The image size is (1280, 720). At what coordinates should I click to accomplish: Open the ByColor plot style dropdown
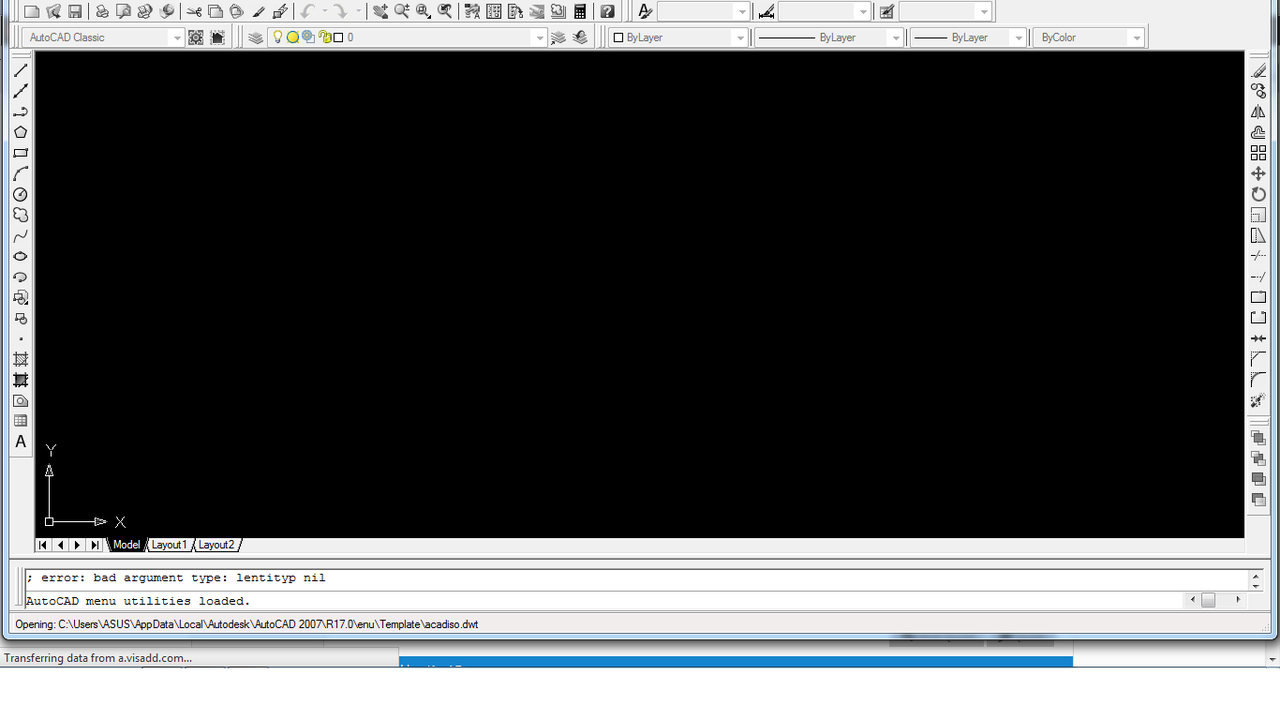(x=1136, y=38)
